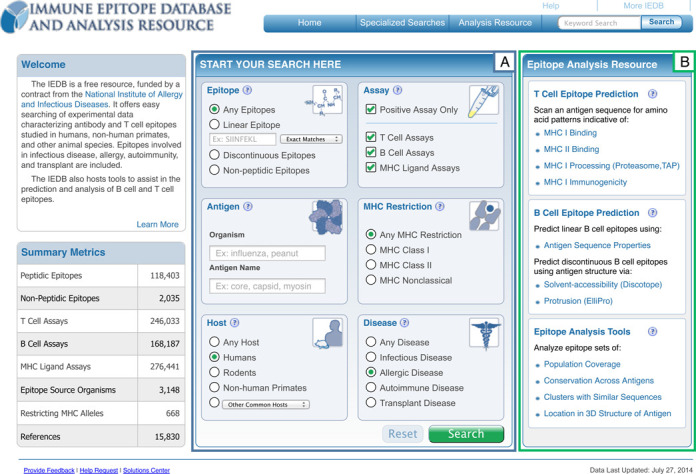Viewport: 696px width, 474px height.
Task: Open the MHC I Binding link
Action: pos(570,133)
